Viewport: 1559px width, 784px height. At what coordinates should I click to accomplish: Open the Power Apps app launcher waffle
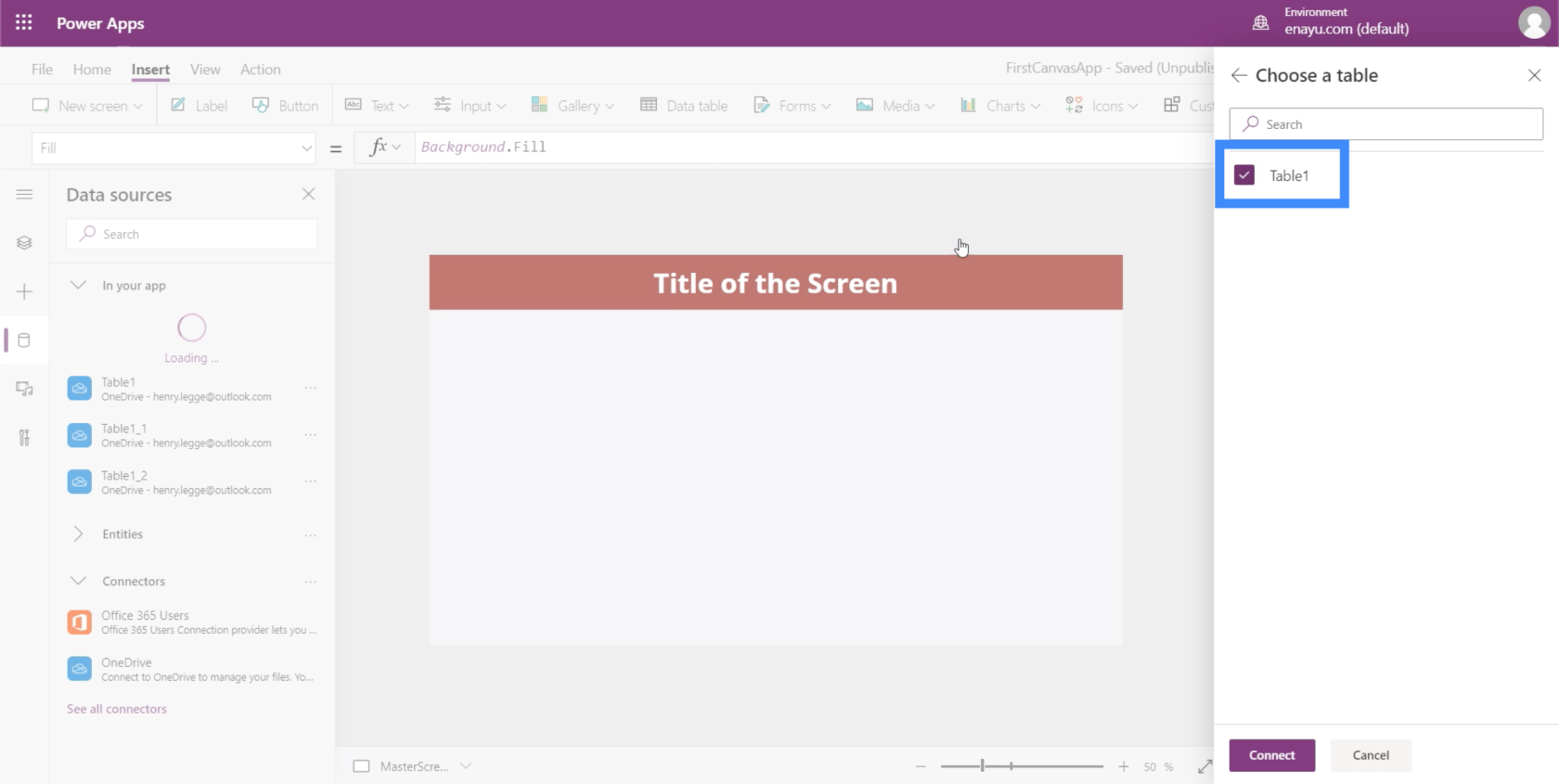(24, 22)
